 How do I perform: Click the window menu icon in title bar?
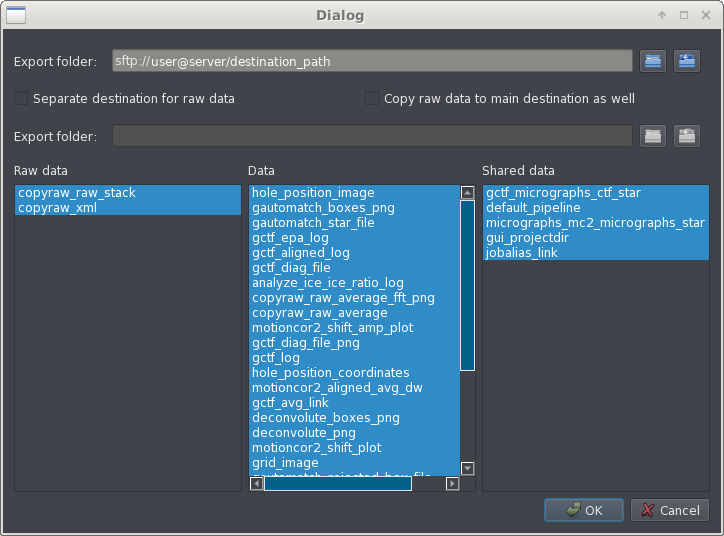click(16, 15)
